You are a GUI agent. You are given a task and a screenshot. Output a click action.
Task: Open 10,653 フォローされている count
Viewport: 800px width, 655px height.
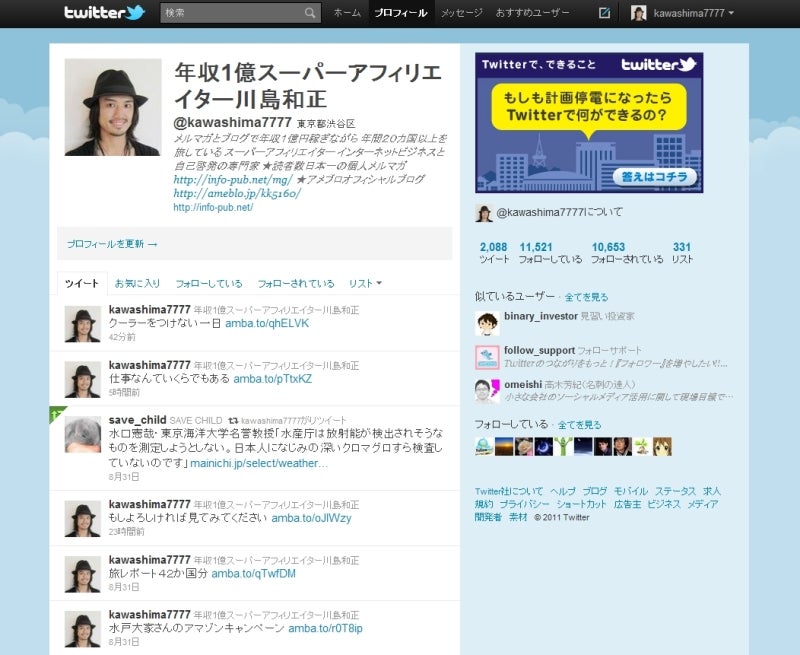[x=627, y=253]
